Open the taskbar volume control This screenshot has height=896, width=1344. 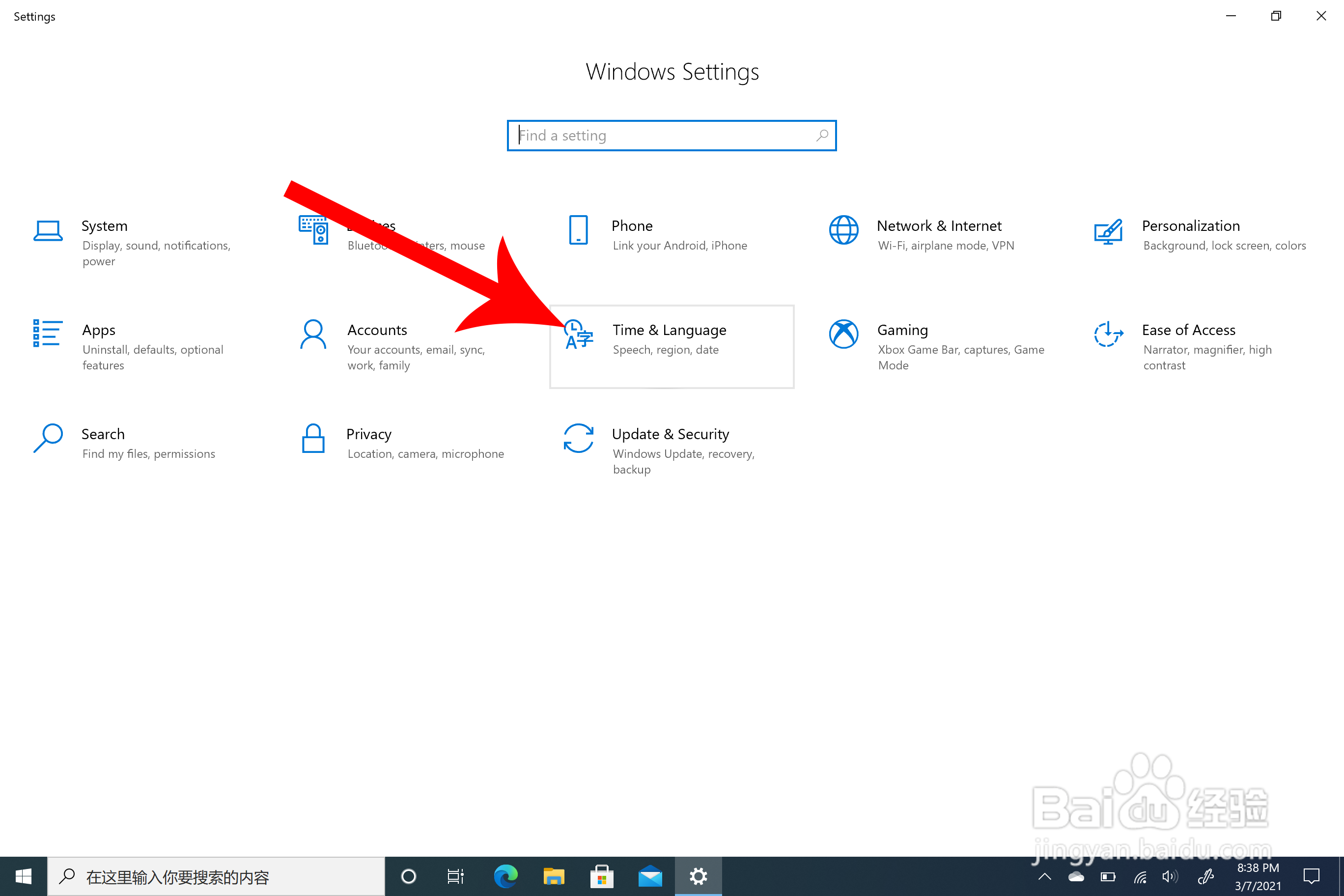(1169, 876)
